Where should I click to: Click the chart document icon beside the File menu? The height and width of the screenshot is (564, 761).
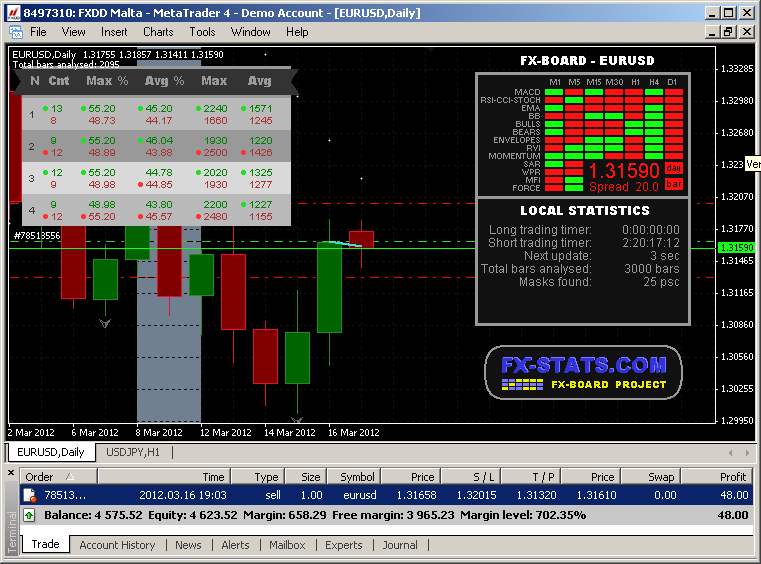click(x=16, y=33)
